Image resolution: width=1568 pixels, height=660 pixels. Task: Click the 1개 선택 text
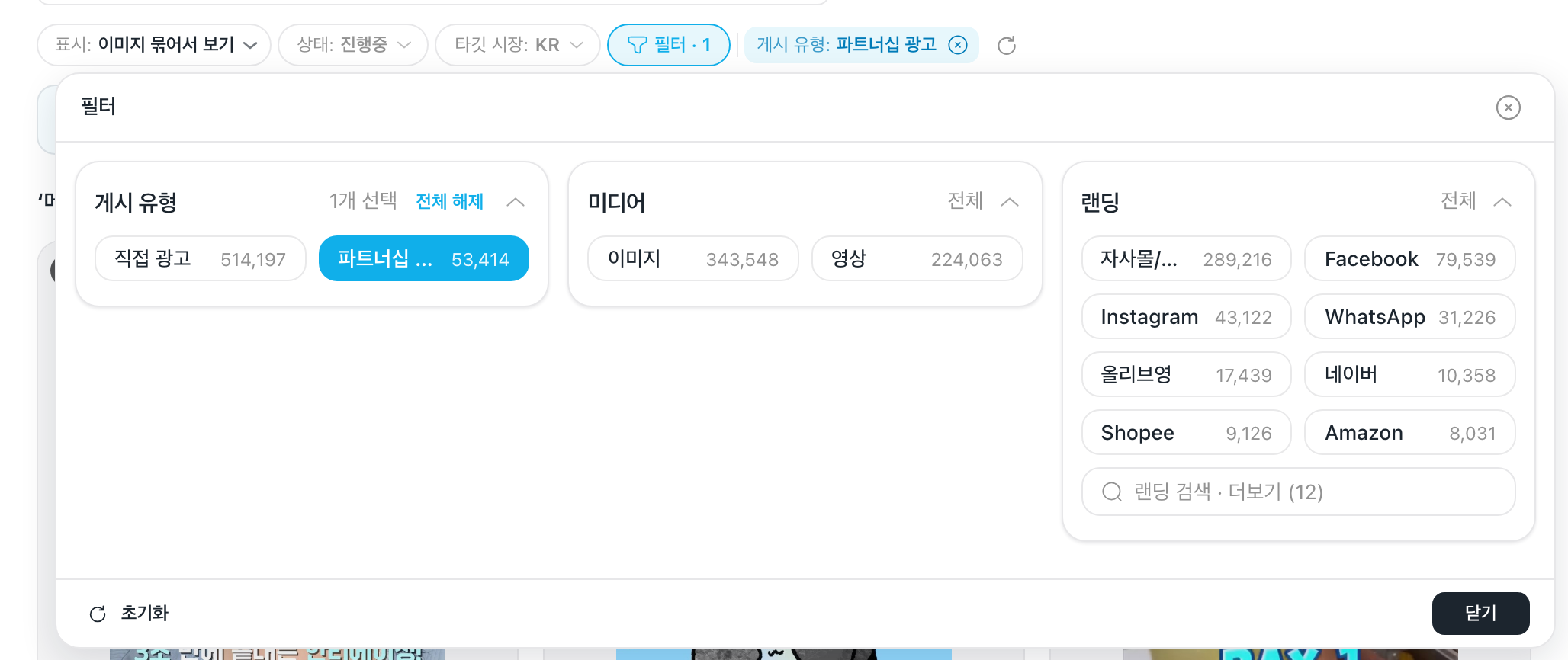363,201
